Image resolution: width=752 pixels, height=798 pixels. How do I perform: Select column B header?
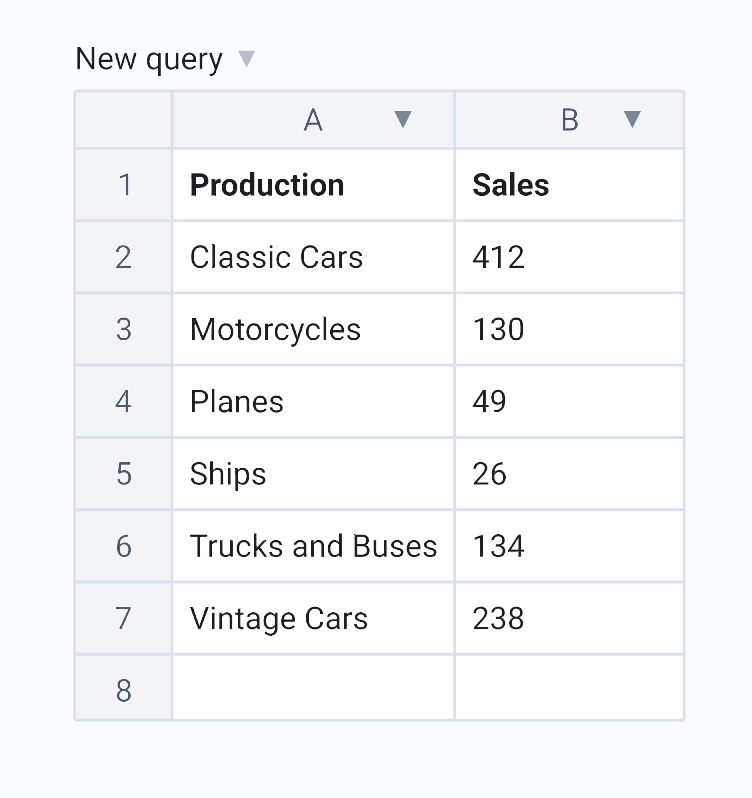[x=569, y=120]
